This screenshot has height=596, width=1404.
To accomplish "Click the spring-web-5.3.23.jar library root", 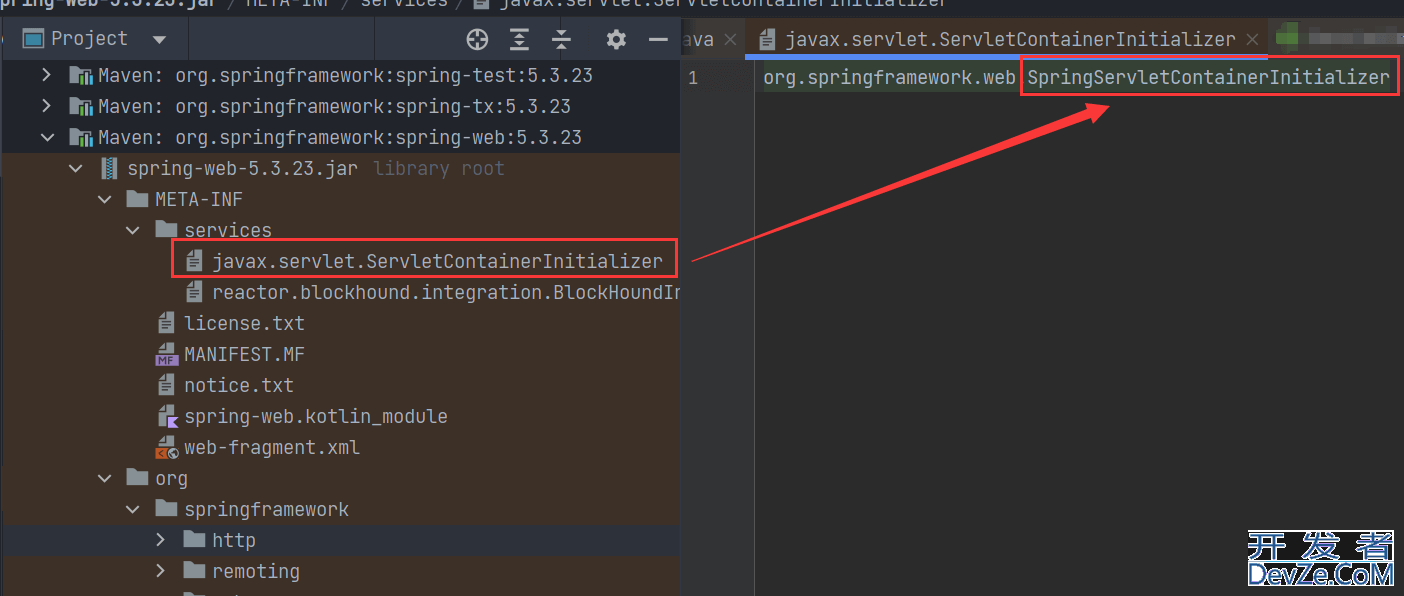I will point(242,168).
